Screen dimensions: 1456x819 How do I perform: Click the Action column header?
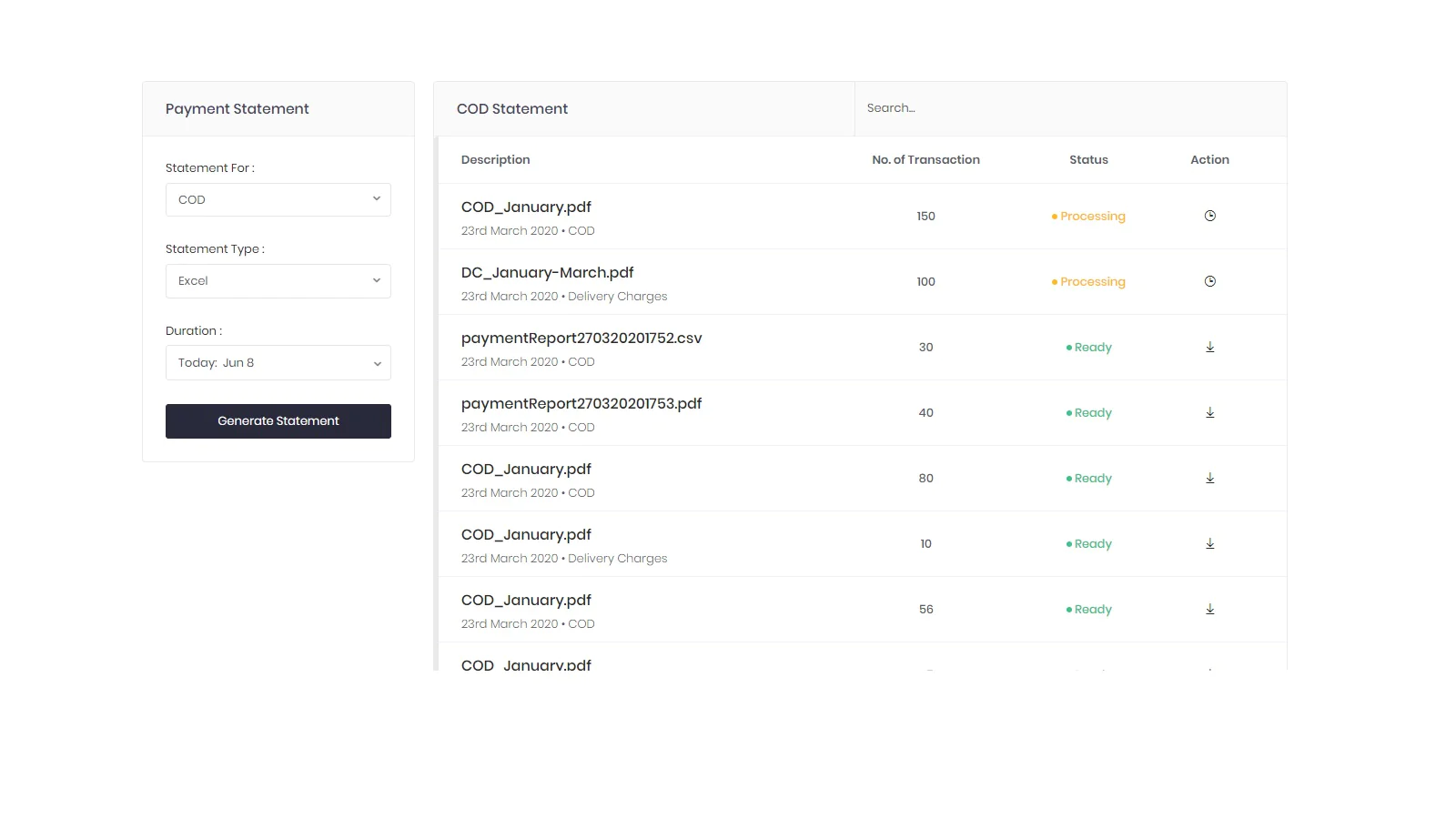[1209, 159]
